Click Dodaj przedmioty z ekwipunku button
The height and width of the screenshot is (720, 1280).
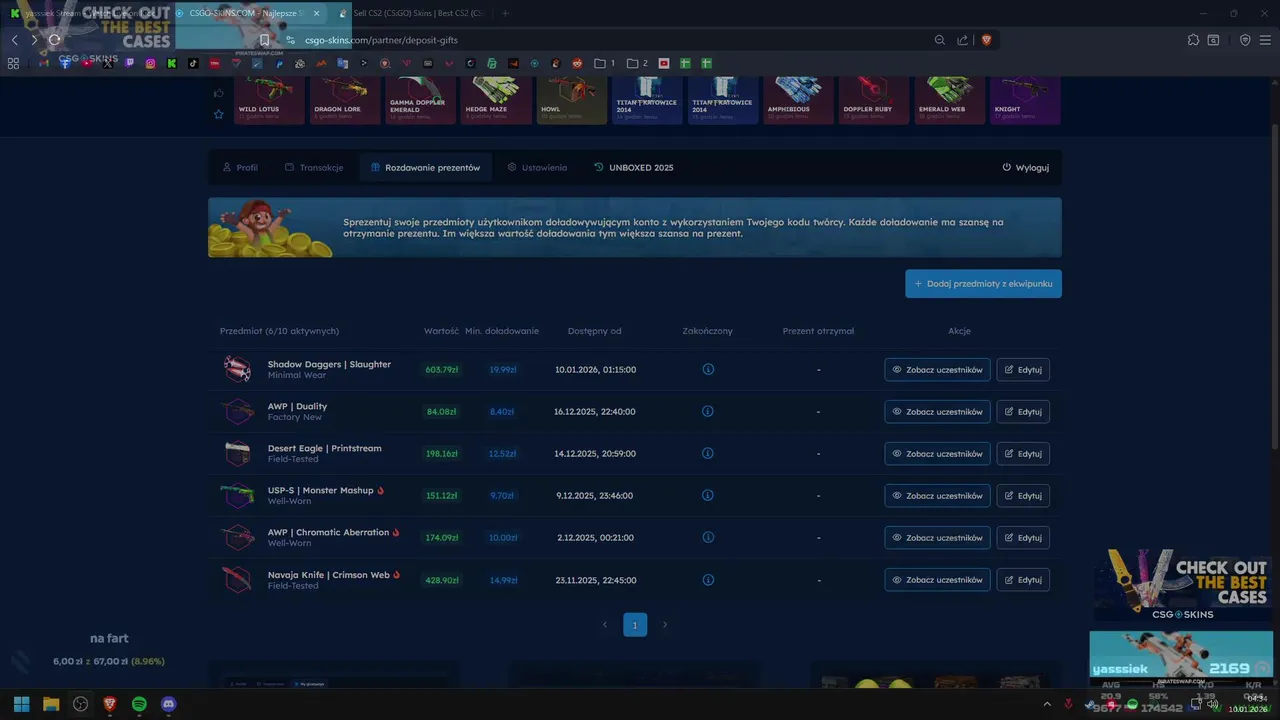pos(984,284)
